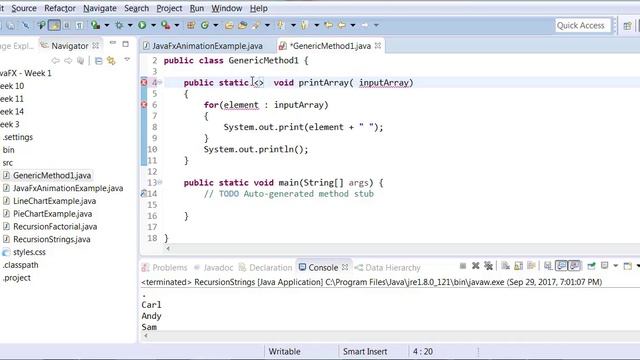
Task: Click Navigator back arrow icon
Action: pyautogui.click(x=56, y=61)
